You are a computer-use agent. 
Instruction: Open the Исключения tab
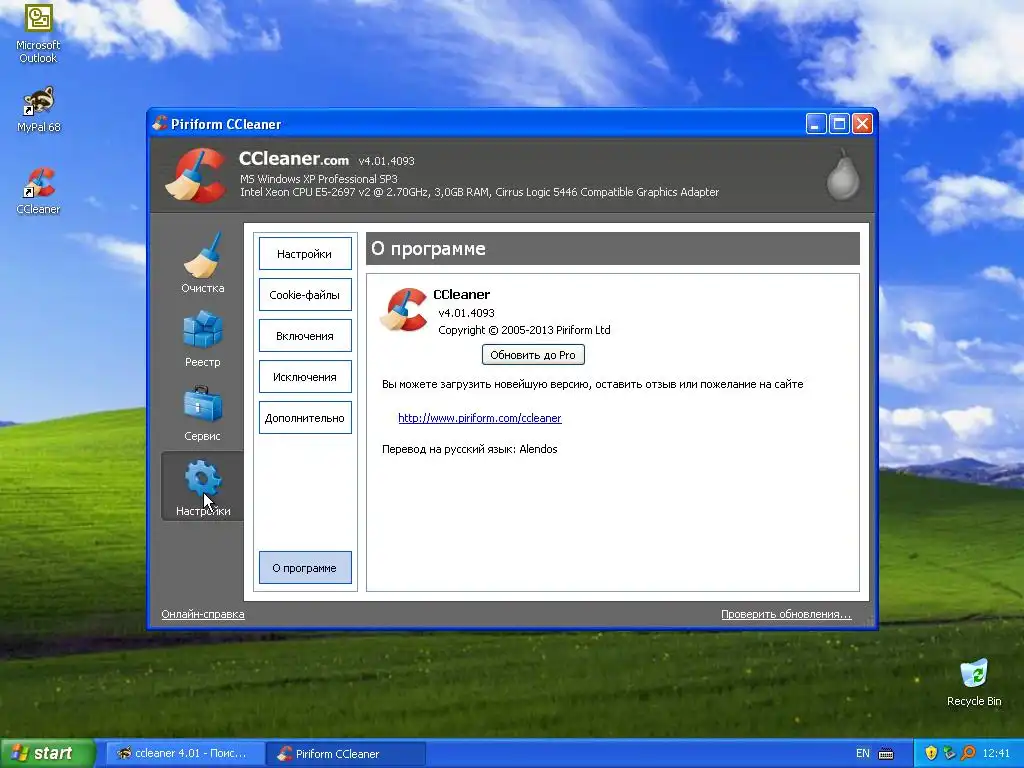[305, 377]
